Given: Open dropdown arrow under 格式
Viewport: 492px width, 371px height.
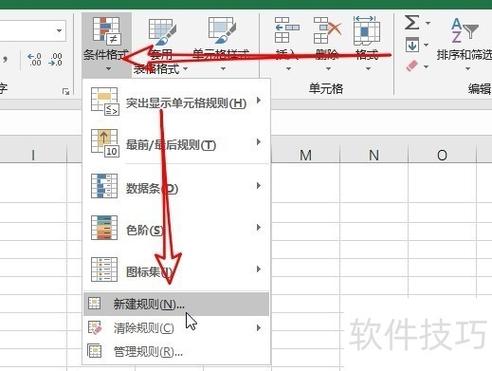Looking at the screenshot, I should pyautogui.click(x=368, y=69).
